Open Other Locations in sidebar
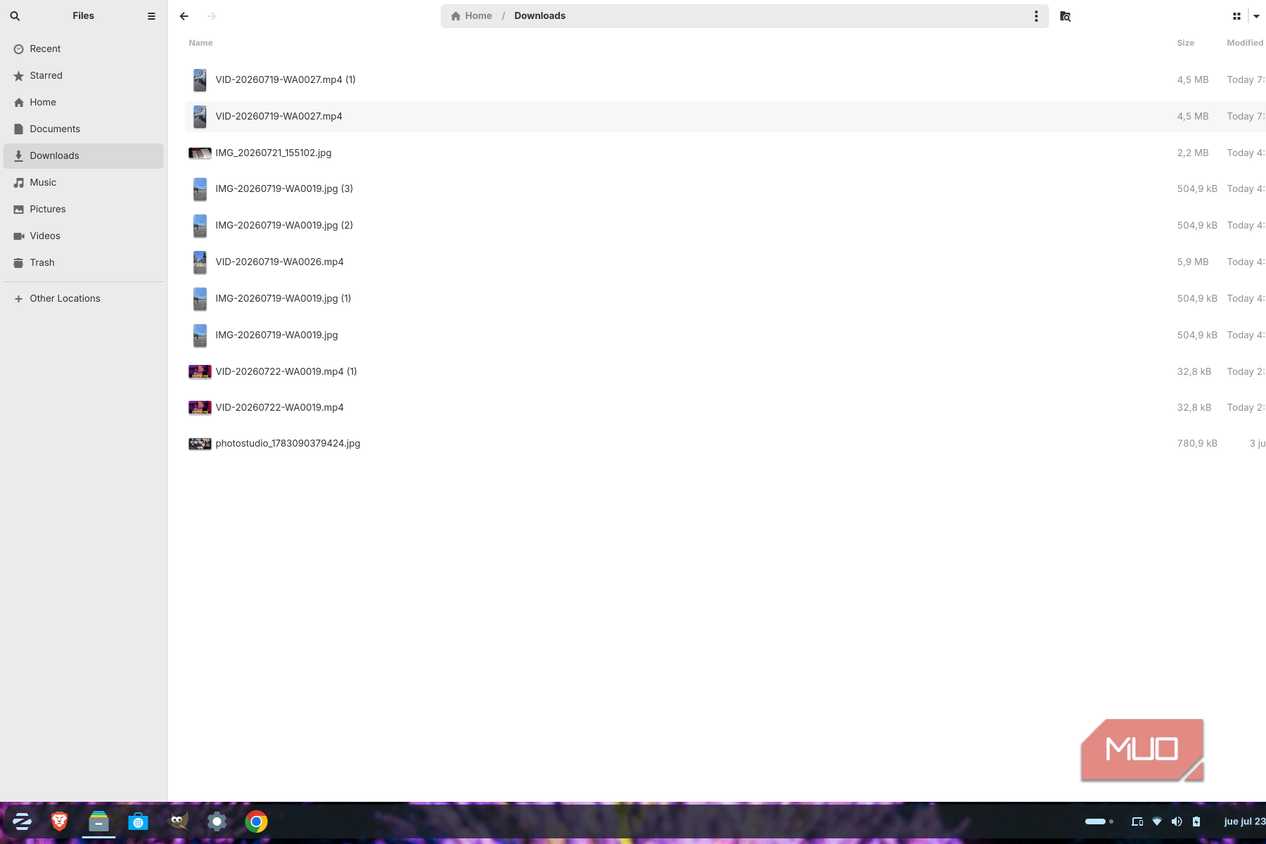The image size is (1266, 844). click(x=83, y=299)
